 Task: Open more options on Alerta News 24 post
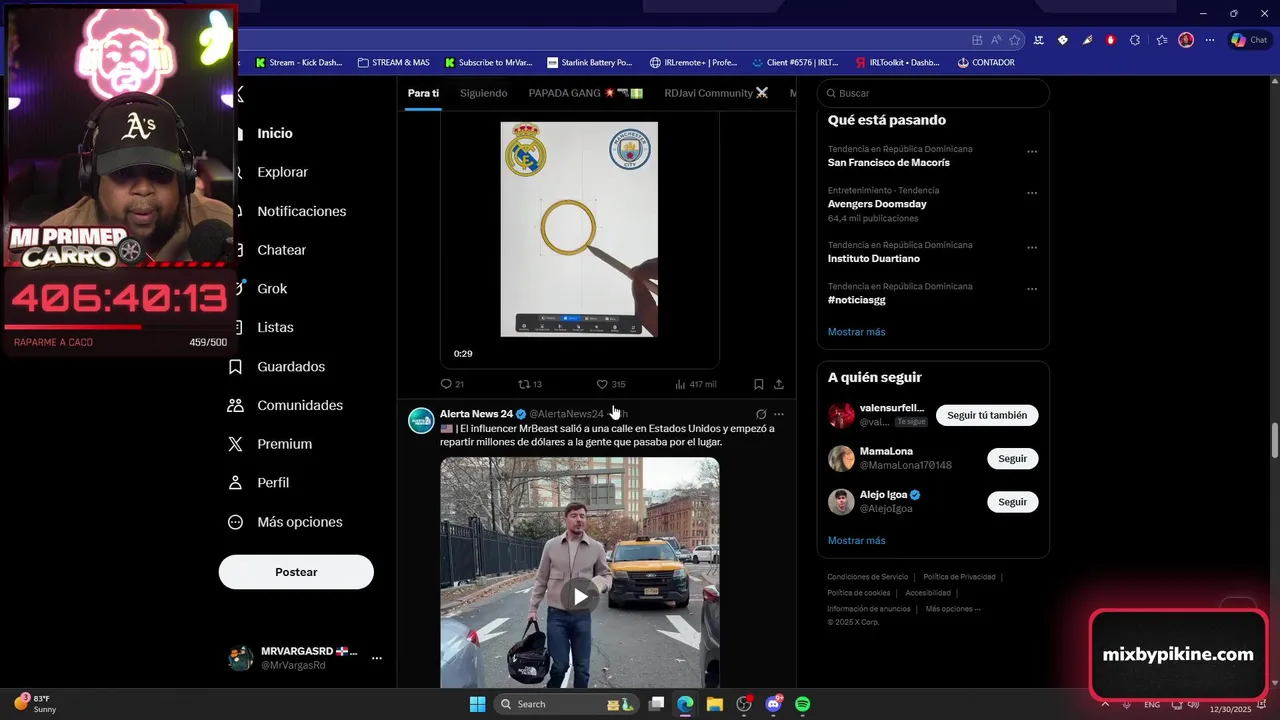[x=779, y=414]
